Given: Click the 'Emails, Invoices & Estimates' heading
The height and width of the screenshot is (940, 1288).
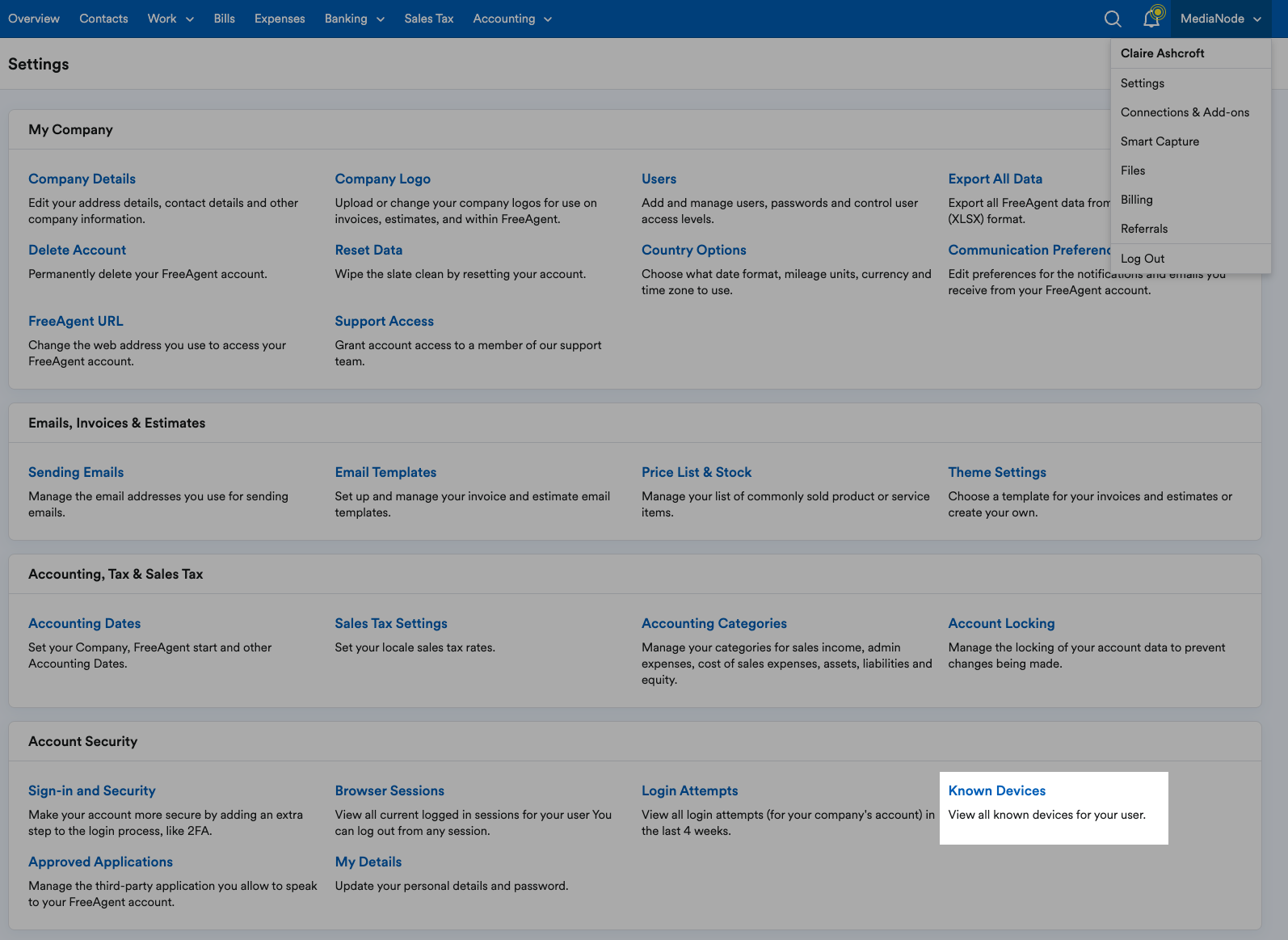Looking at the screenshot, I should point(116,423).
